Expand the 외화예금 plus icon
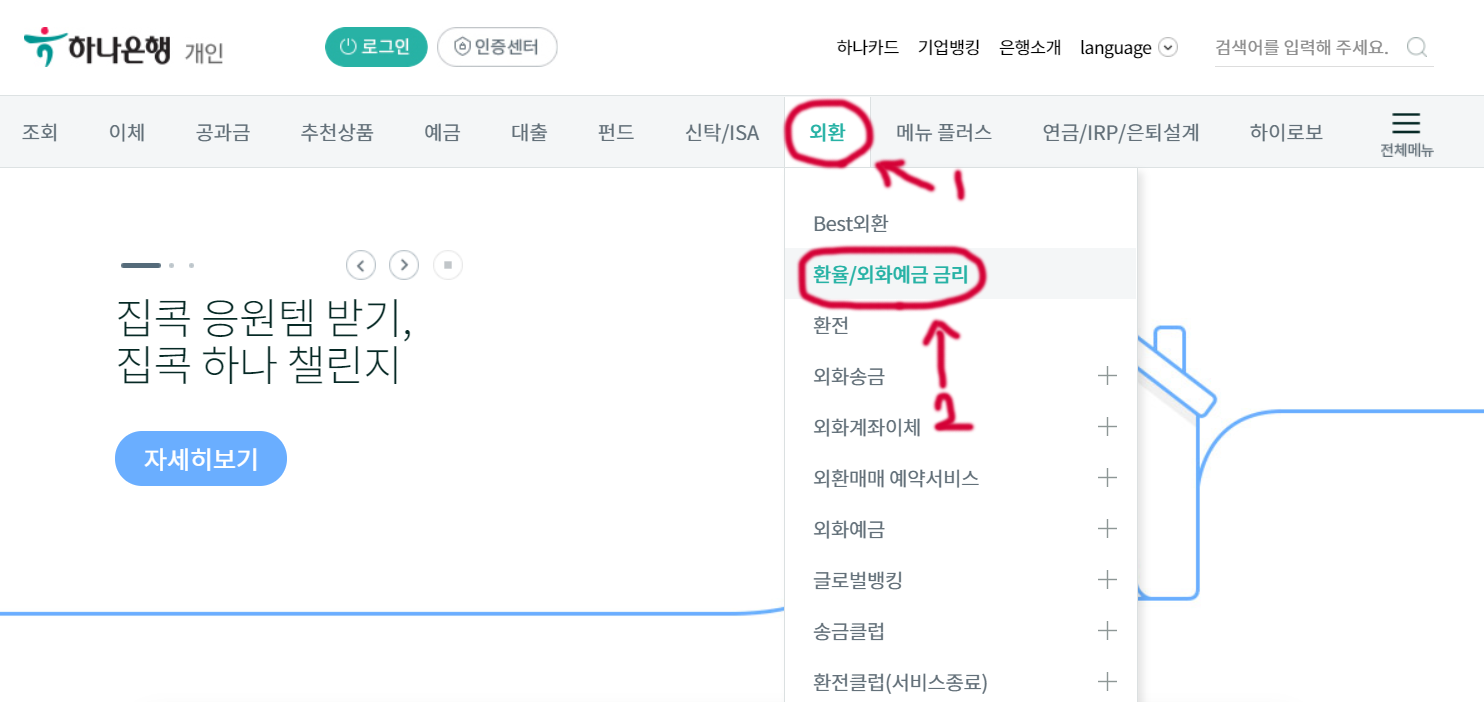 (x=1107, y=529)
